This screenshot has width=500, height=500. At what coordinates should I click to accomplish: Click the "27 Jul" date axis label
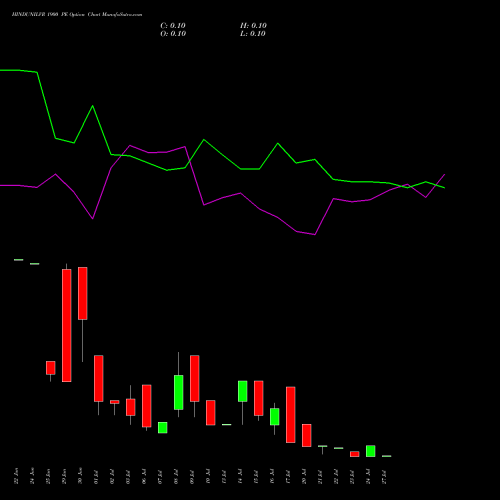(x=384, y=477)
